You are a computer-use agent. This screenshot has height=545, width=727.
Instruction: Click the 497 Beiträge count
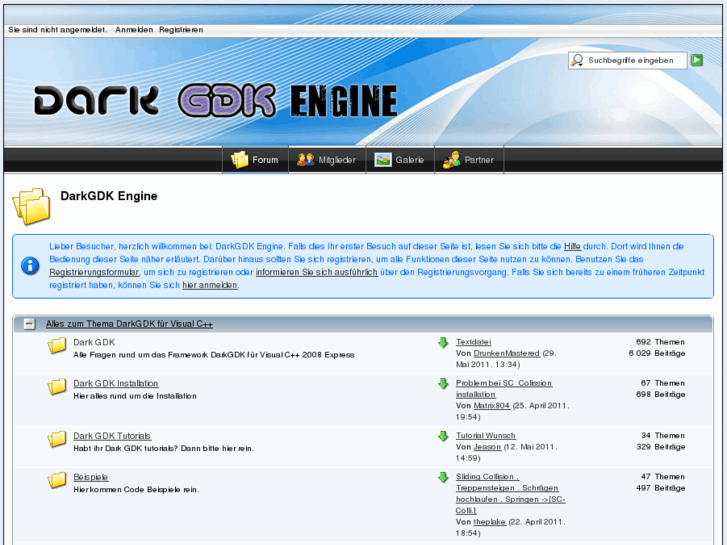(x=660, y=488)
